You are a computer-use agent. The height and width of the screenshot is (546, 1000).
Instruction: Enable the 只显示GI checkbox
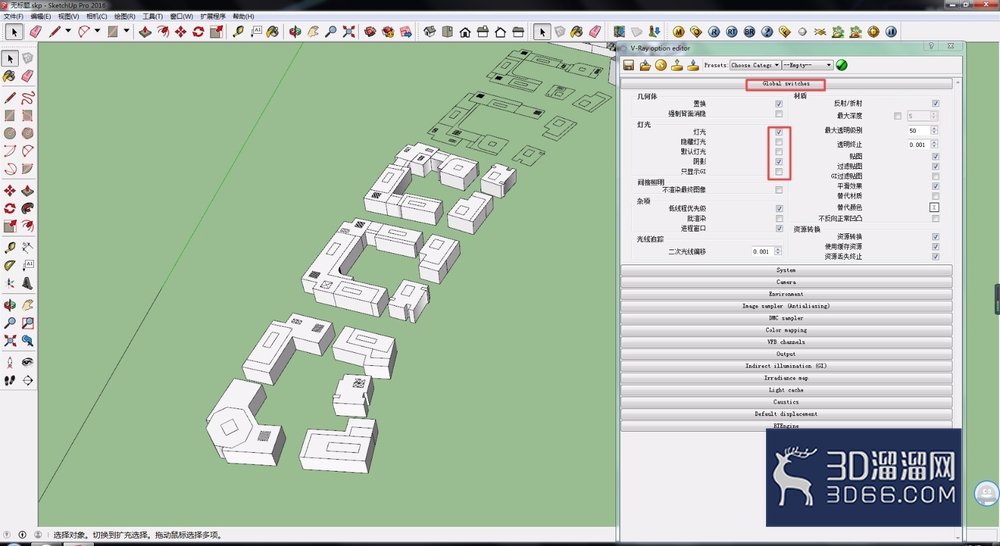click(779, 172)
